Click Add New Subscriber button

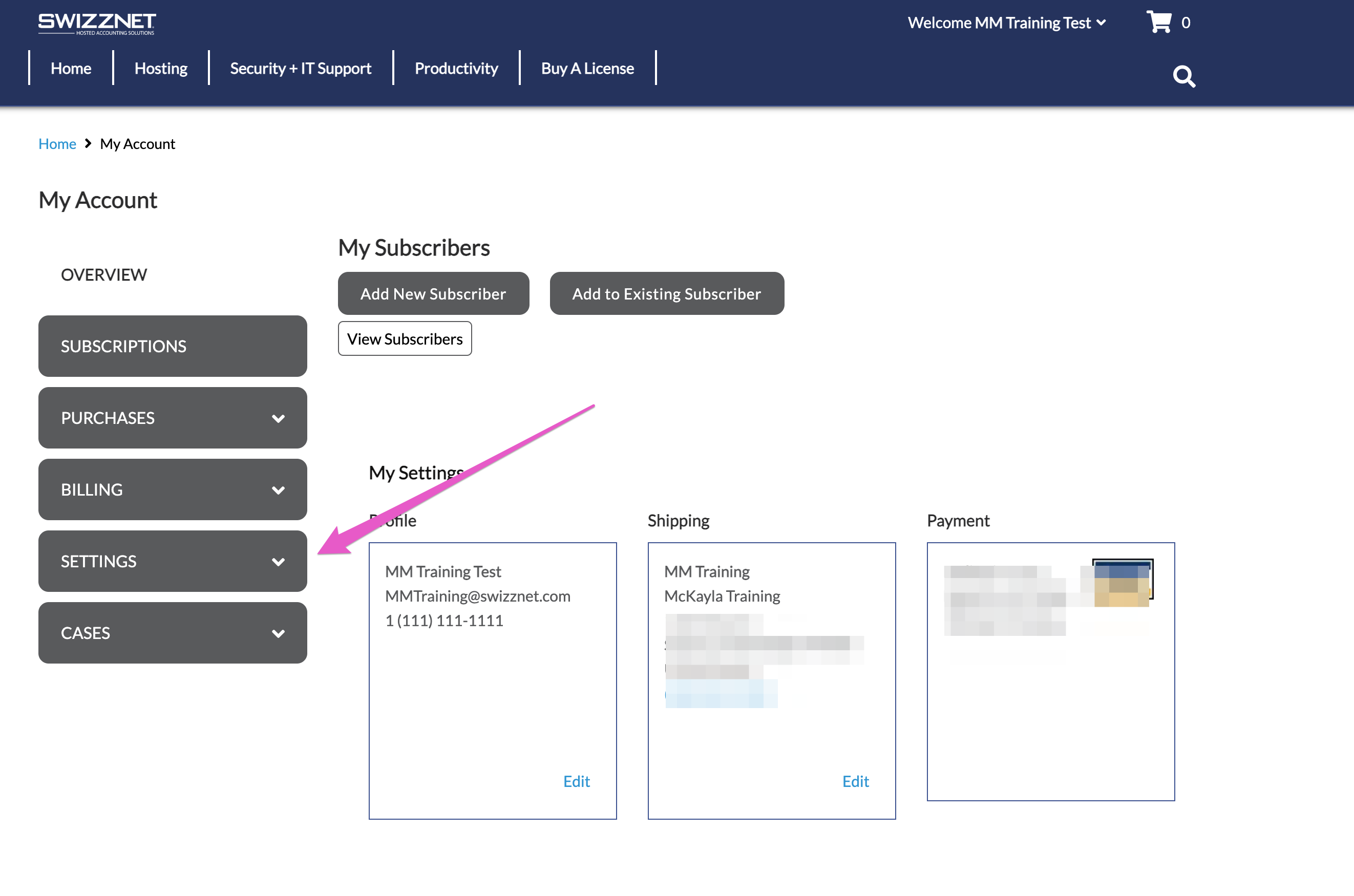[433, 293]
